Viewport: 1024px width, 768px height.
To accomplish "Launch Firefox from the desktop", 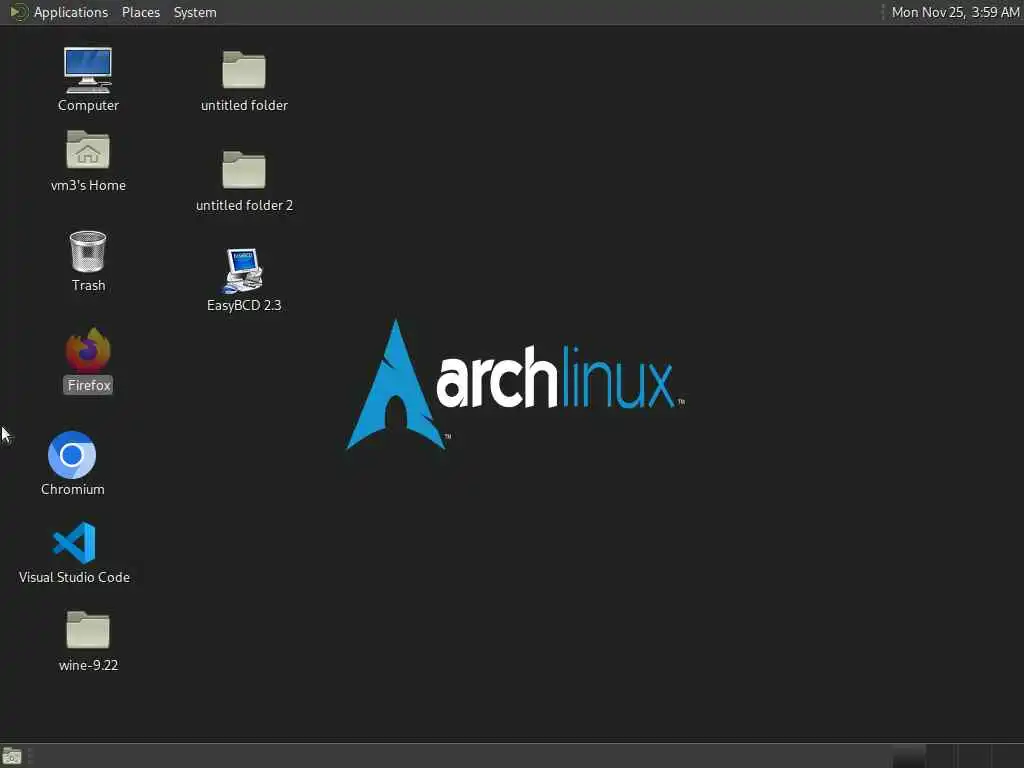I will [x=88, y=360].
